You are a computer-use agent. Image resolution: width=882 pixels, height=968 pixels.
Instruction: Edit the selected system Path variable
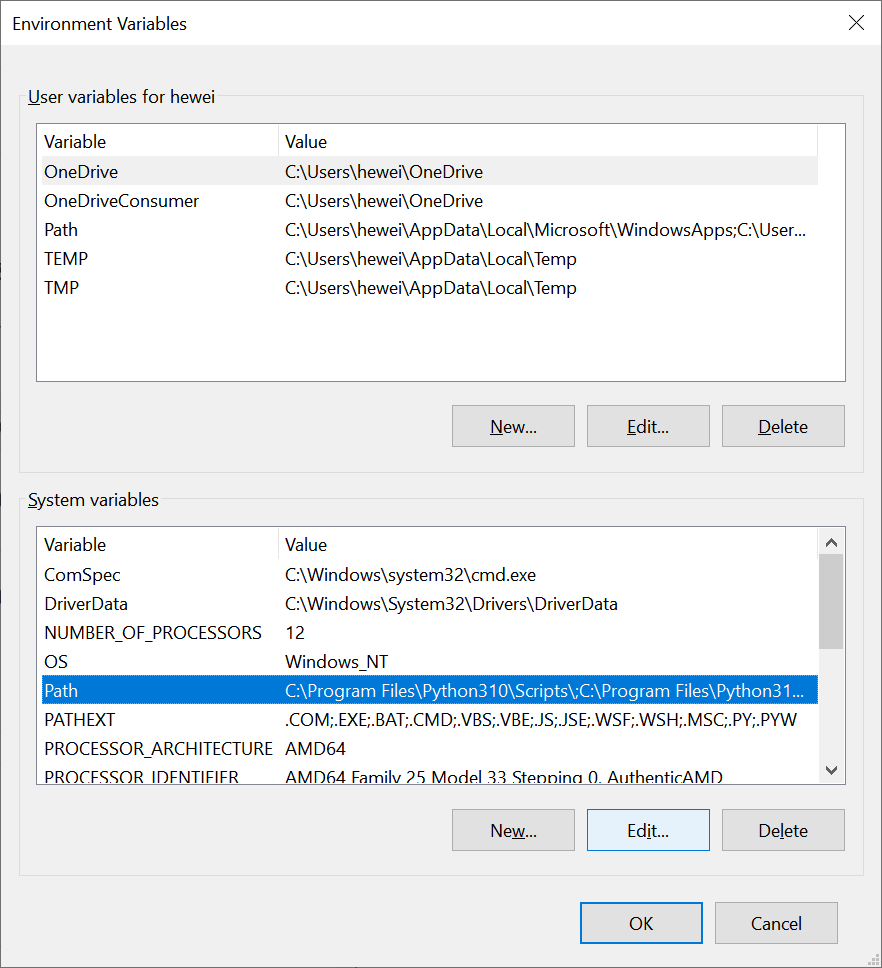648,830
